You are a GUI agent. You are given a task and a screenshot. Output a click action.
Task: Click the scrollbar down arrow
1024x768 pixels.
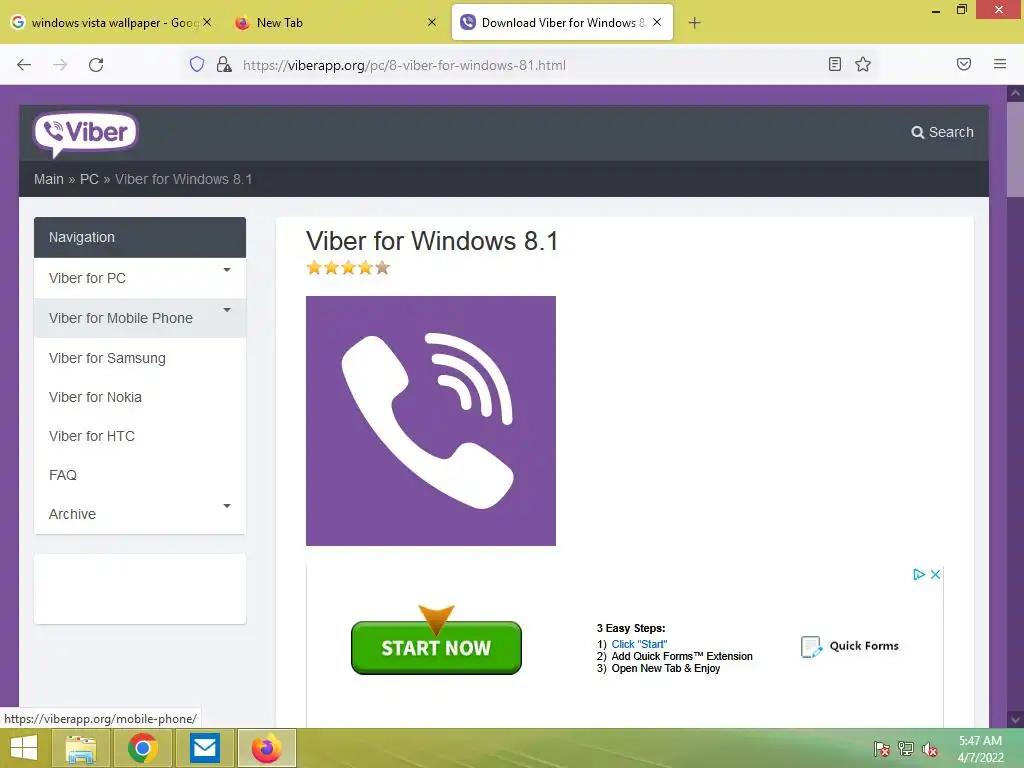(x=1015, y=720)
